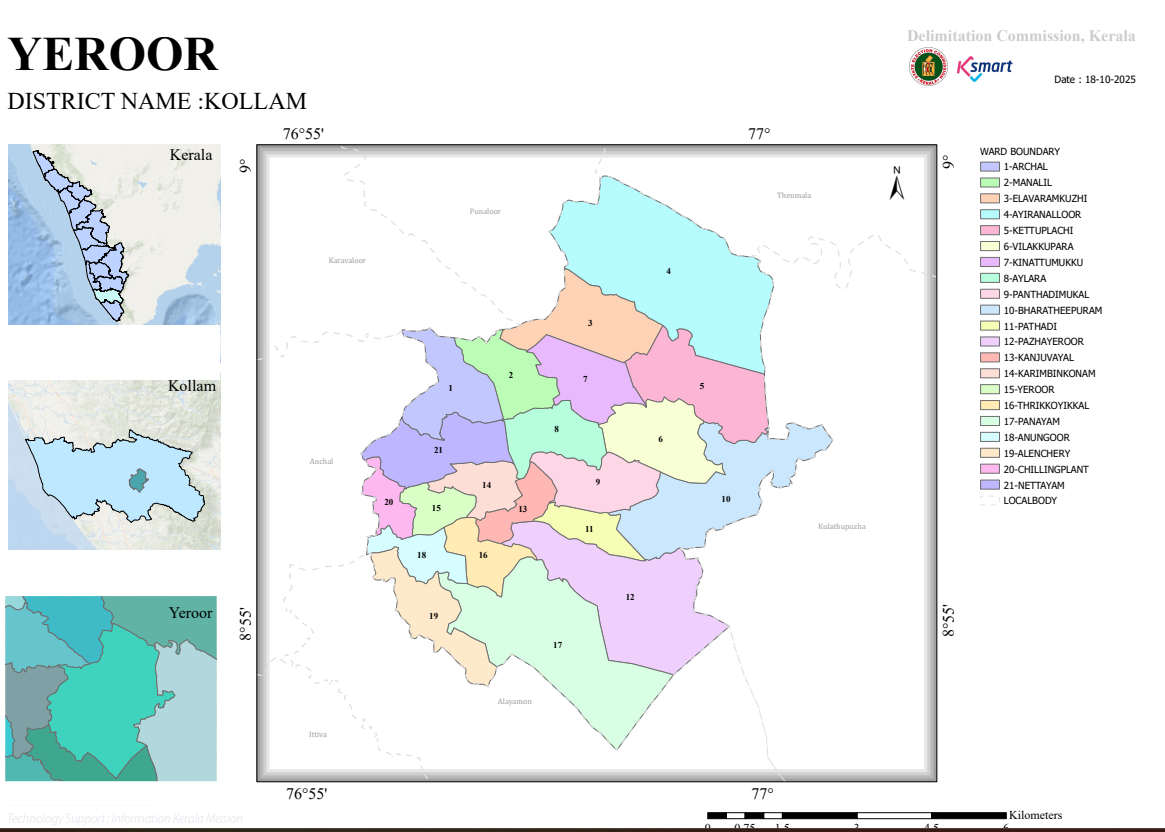Select the 1-ARCHAL legend color swatch
The height and width of the screenshot is (832, 1165).
pyautogui.click(x=990, y=167)
